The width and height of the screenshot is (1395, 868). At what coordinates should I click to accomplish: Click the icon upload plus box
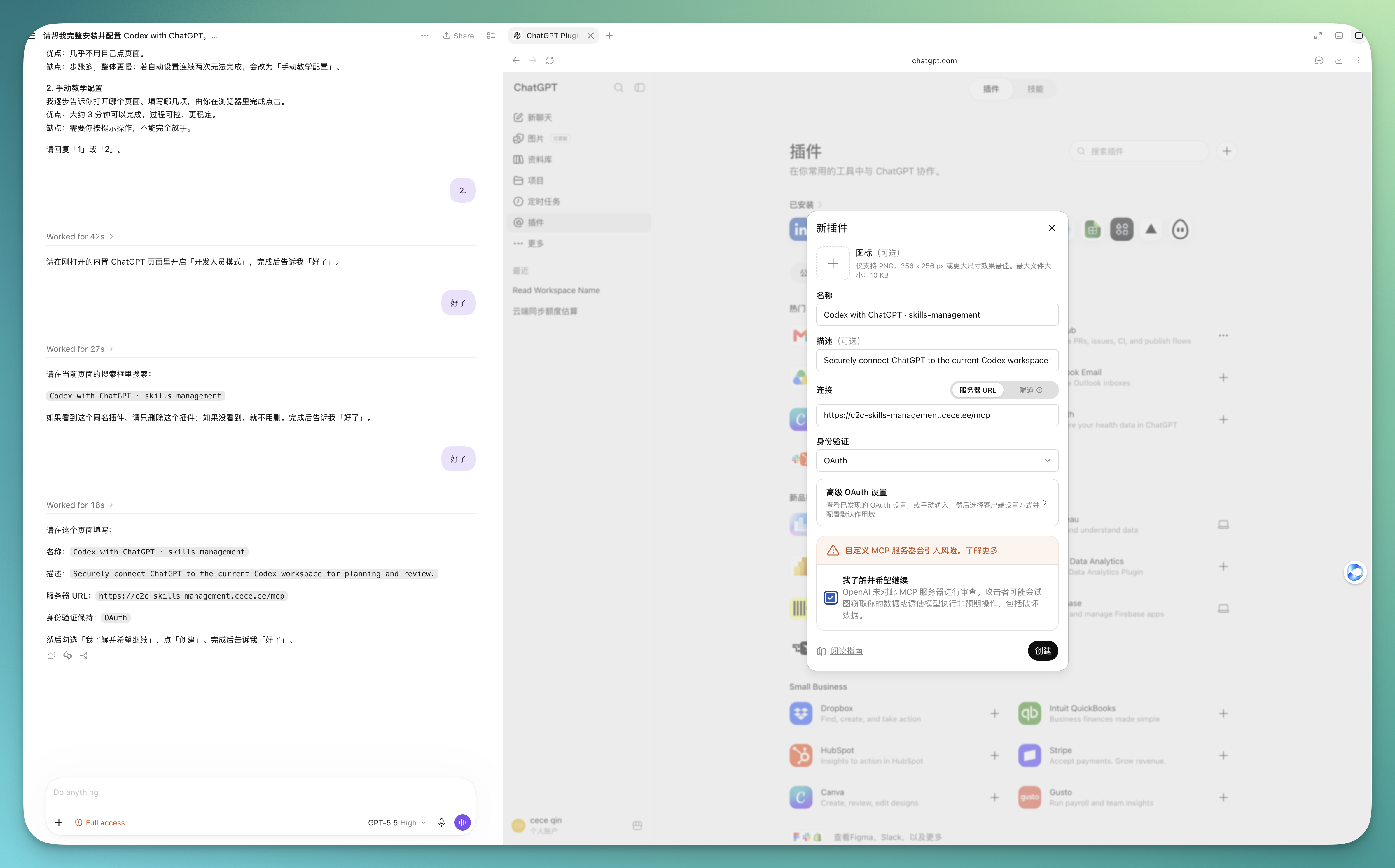pyautogui.click(x=833, y=263)
